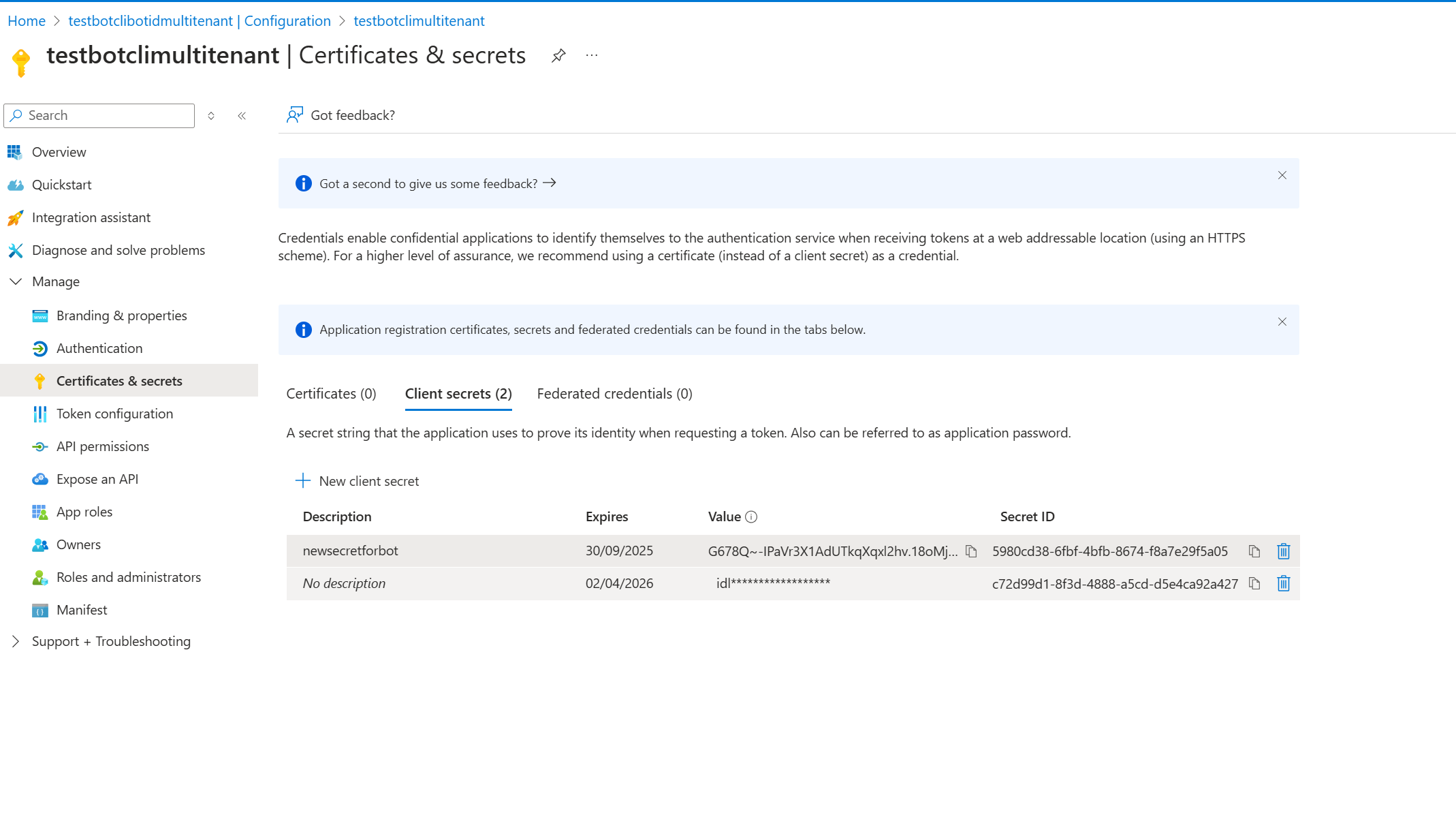The image size is (1456, 819).
Task: Copy the newsecretforbot secret value
Action: click(x=971, y=551)
